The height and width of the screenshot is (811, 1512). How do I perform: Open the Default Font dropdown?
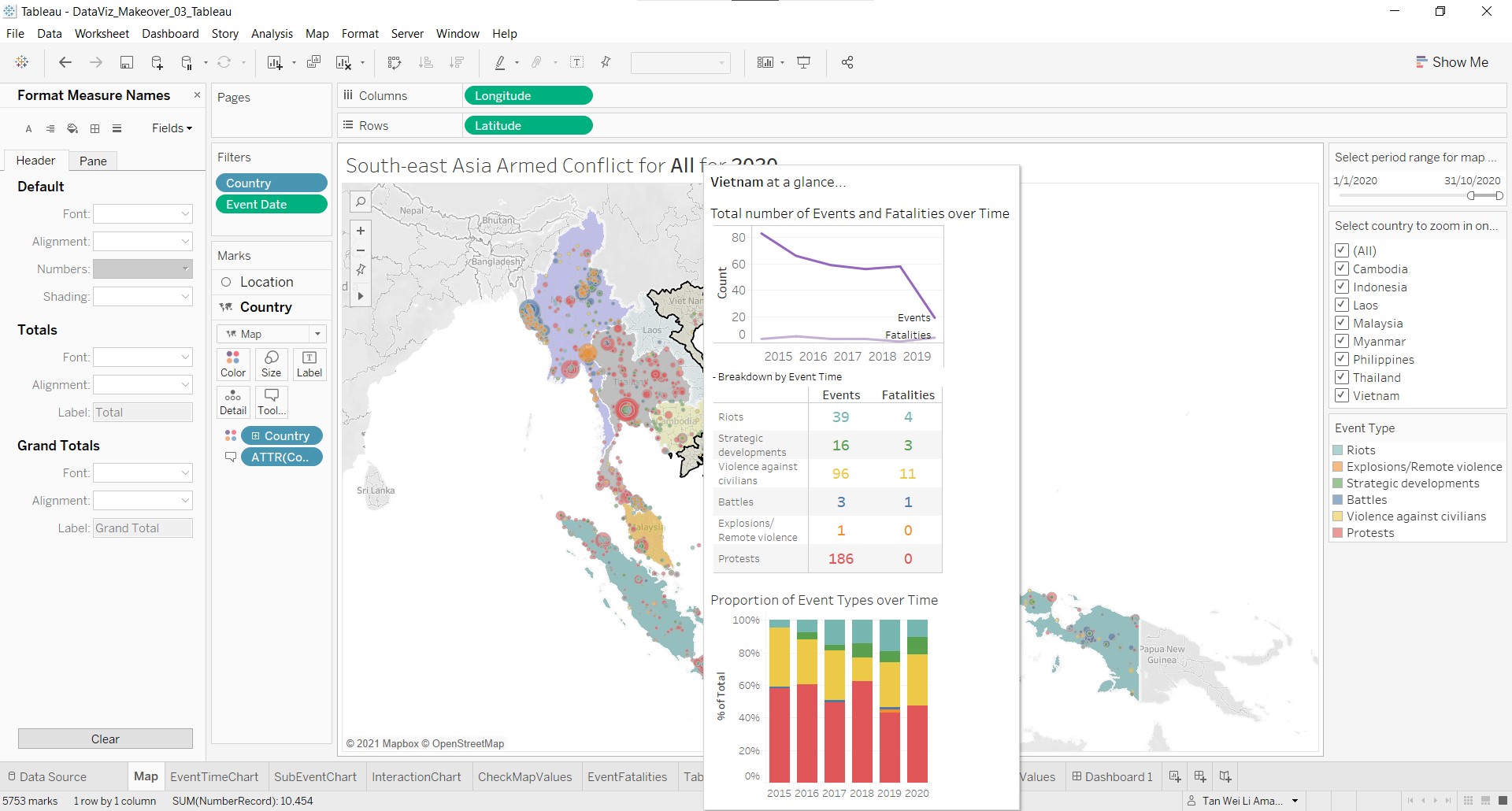143,214
